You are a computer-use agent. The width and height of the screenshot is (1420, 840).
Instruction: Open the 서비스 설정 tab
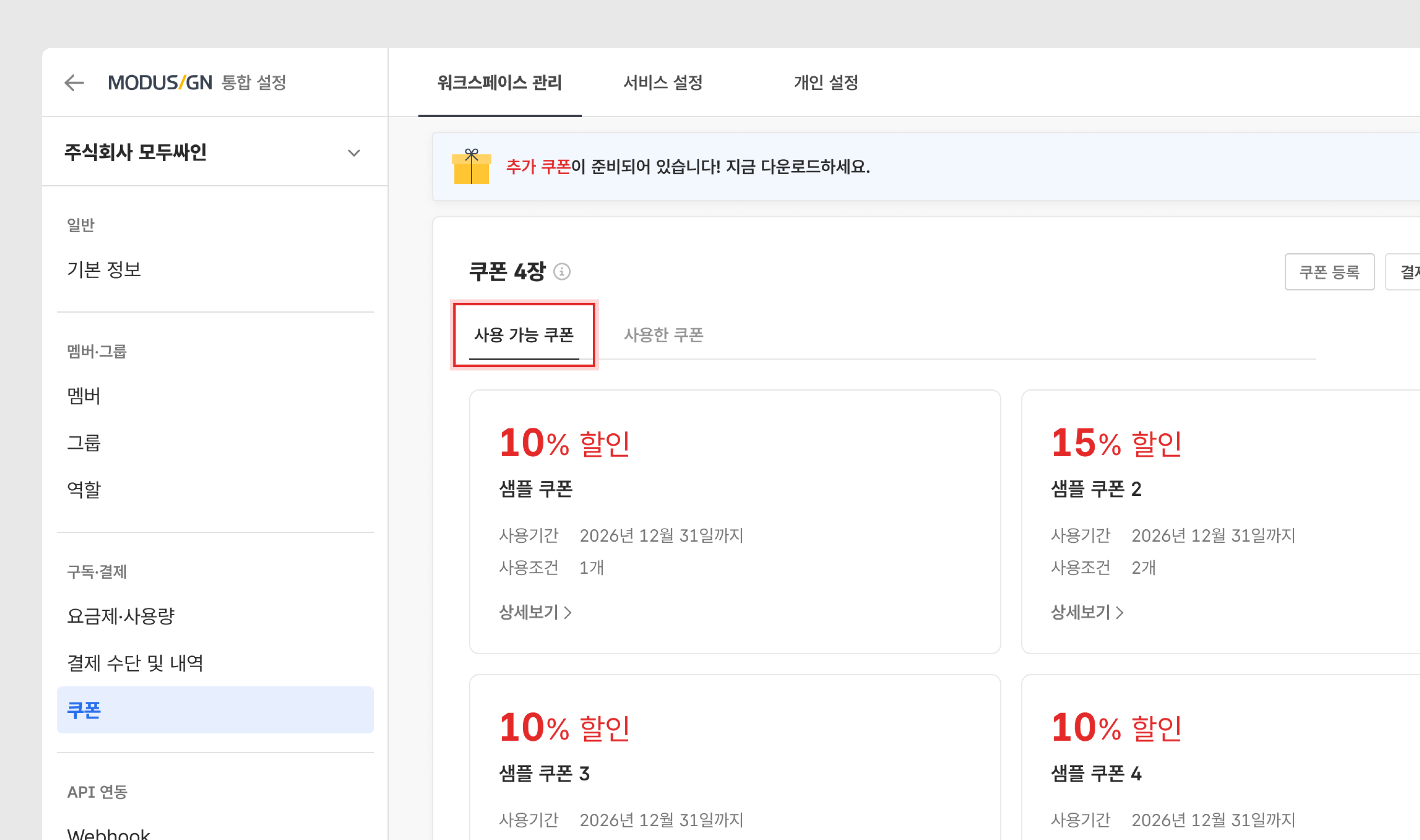click(x=663, y=83)
